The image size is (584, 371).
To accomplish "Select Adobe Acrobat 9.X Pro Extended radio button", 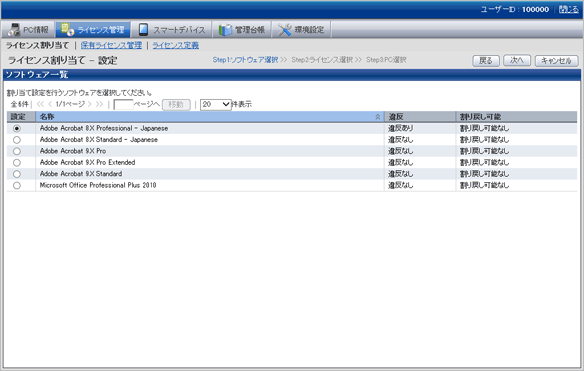I will (17, 162).
